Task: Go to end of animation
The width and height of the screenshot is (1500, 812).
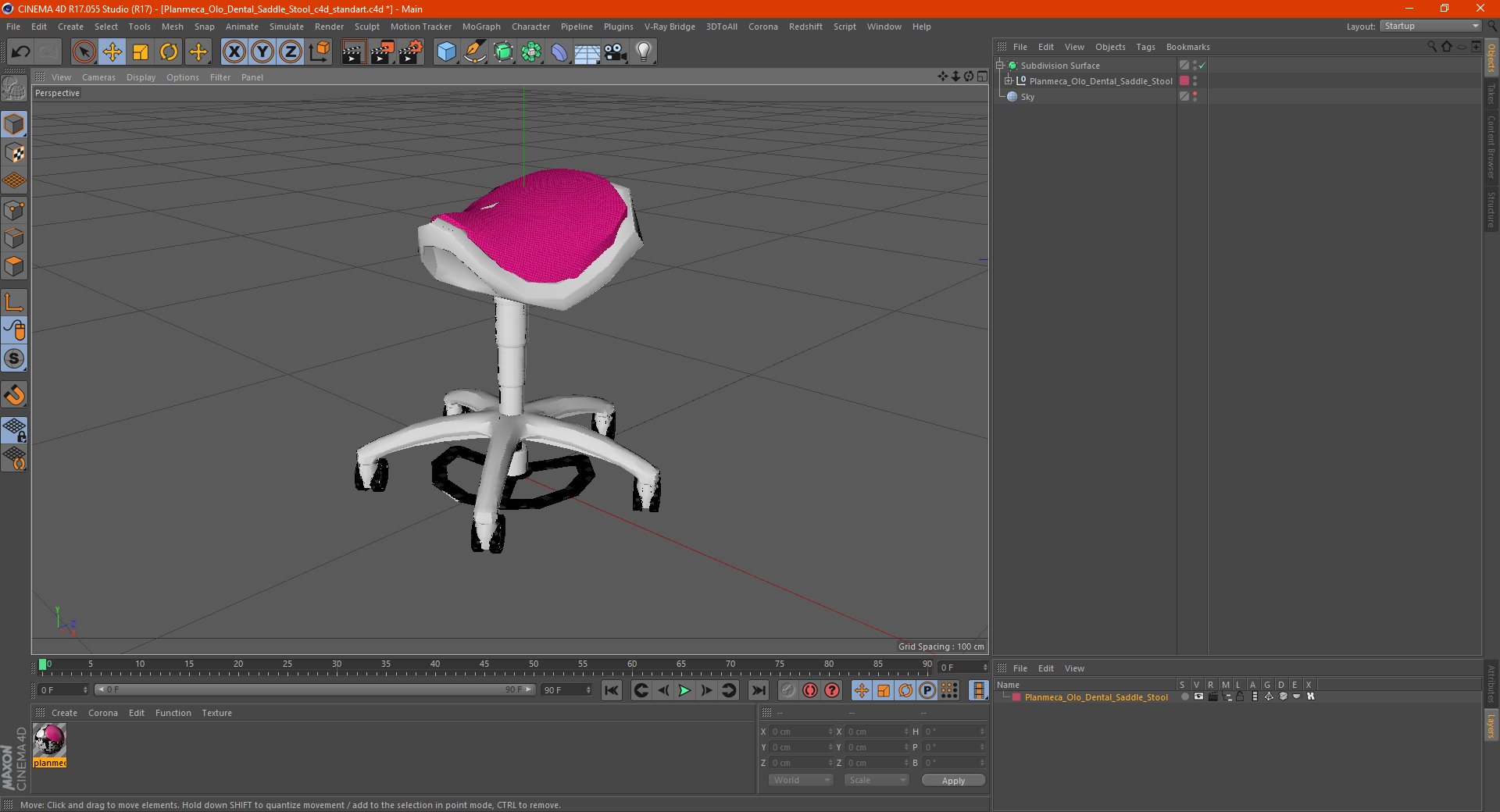Action: tap(758, 690)
